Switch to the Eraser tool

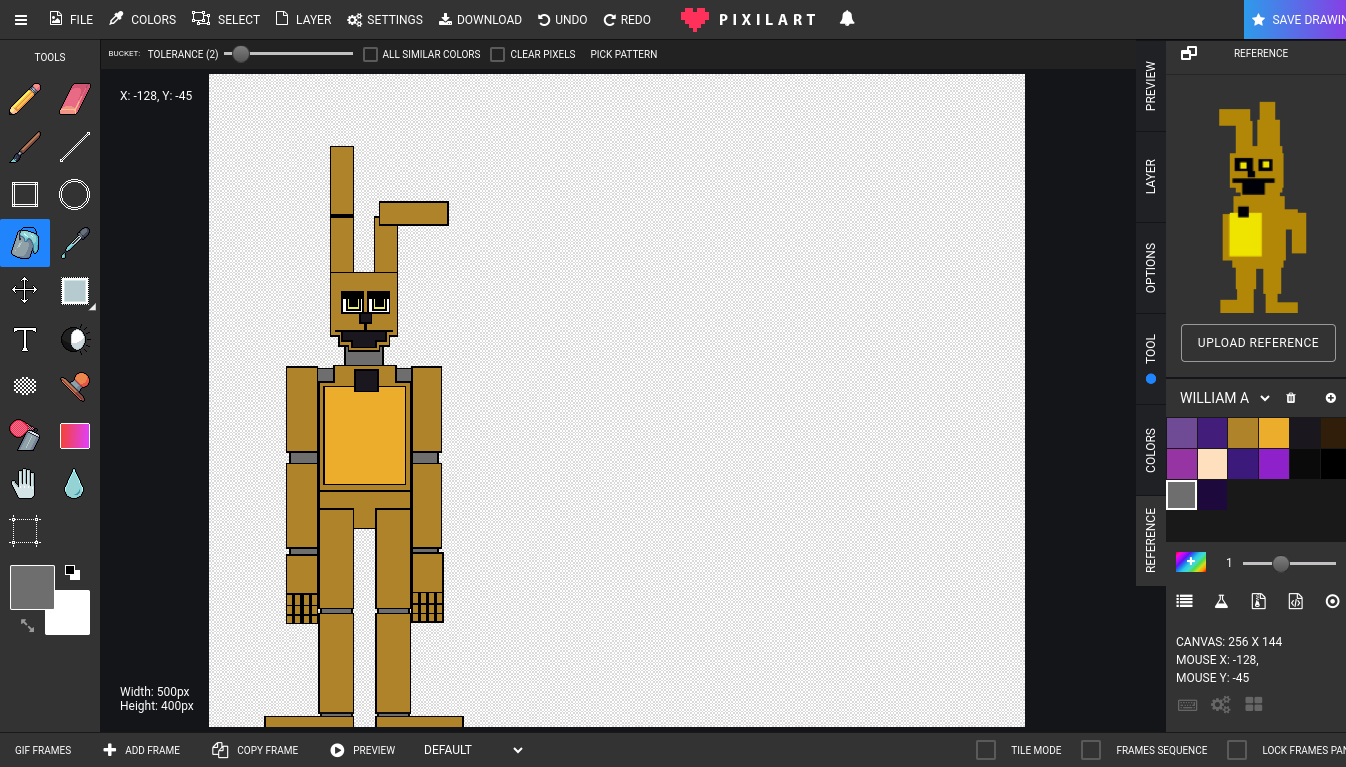pos(75,97)
